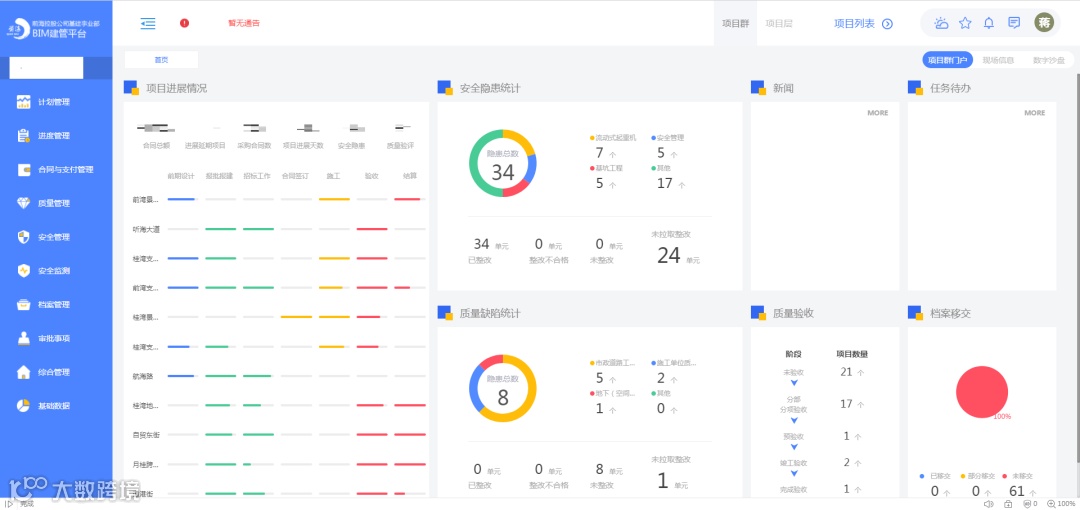Click MORE in the 任务待办 panel
Screen dimensions: 1080x510
coord(1035,112)
